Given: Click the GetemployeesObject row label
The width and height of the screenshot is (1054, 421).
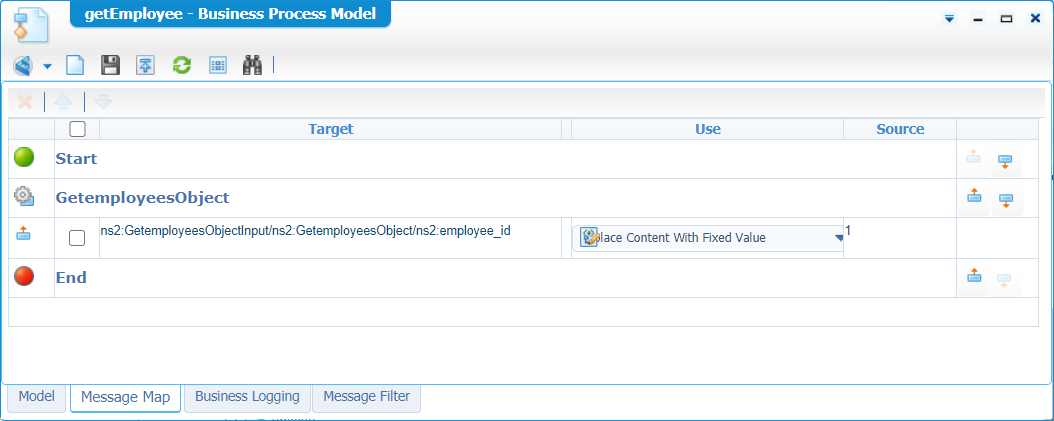Looking at the screenshot, I should coord(142,198).
